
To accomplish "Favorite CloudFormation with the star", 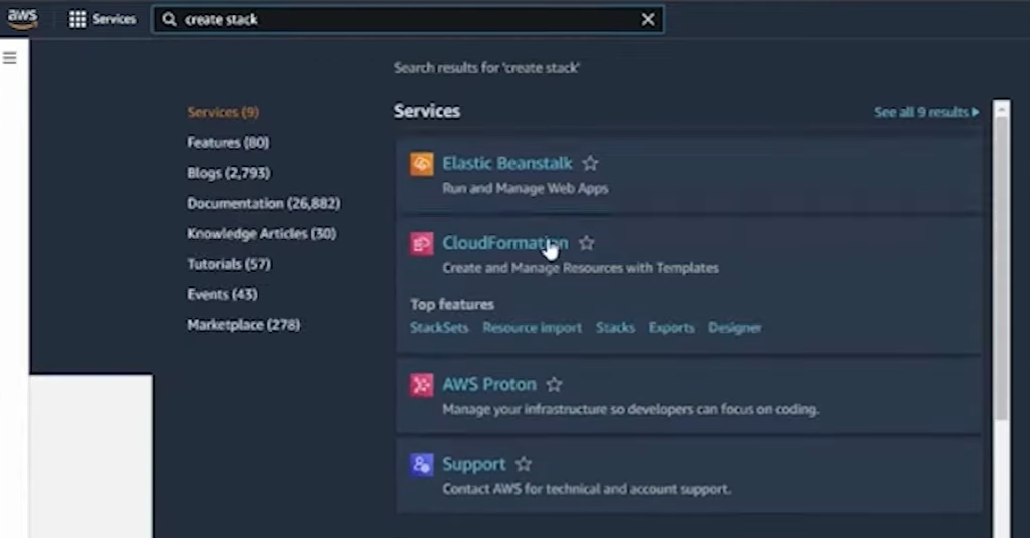I will point(587,243).
